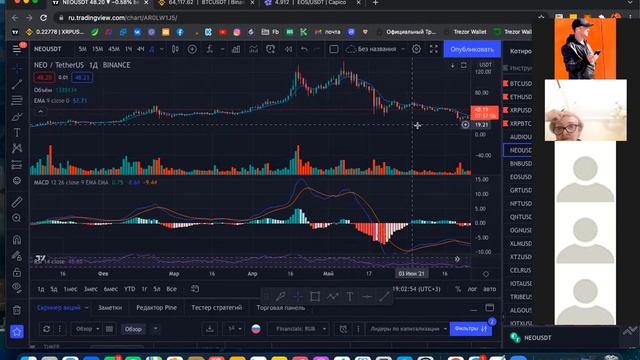
Task: Open the Торговая панель tab
Action: pyautogui.click(x=281, y=308)
